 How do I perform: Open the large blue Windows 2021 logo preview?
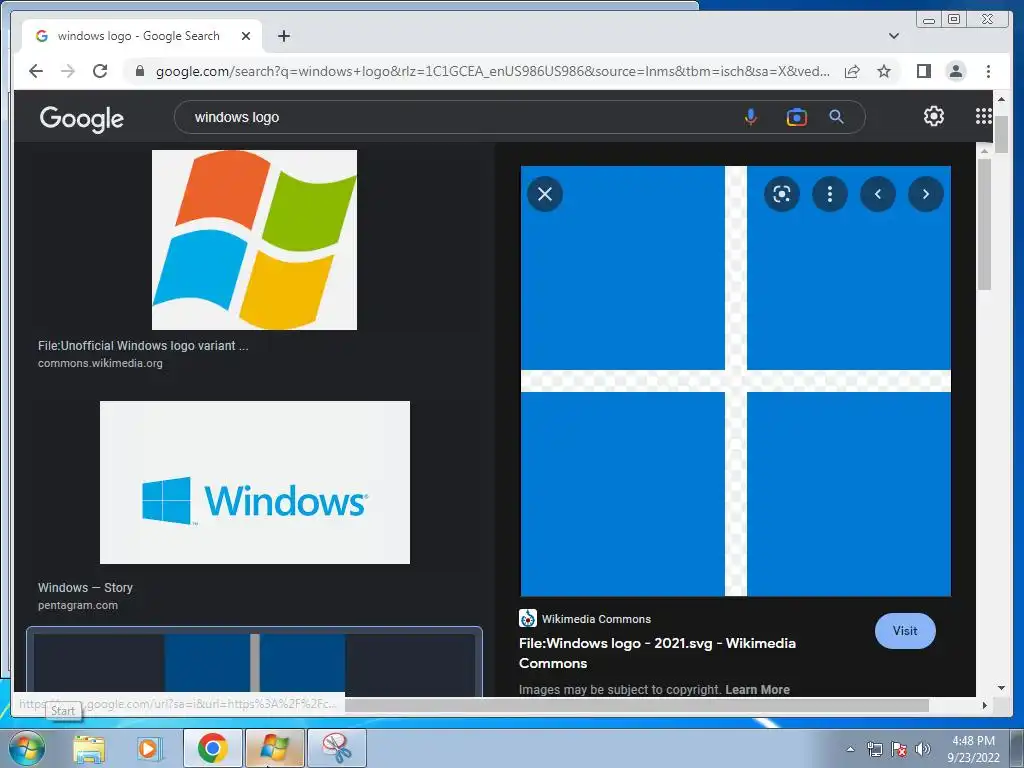[x=735, y=381]
